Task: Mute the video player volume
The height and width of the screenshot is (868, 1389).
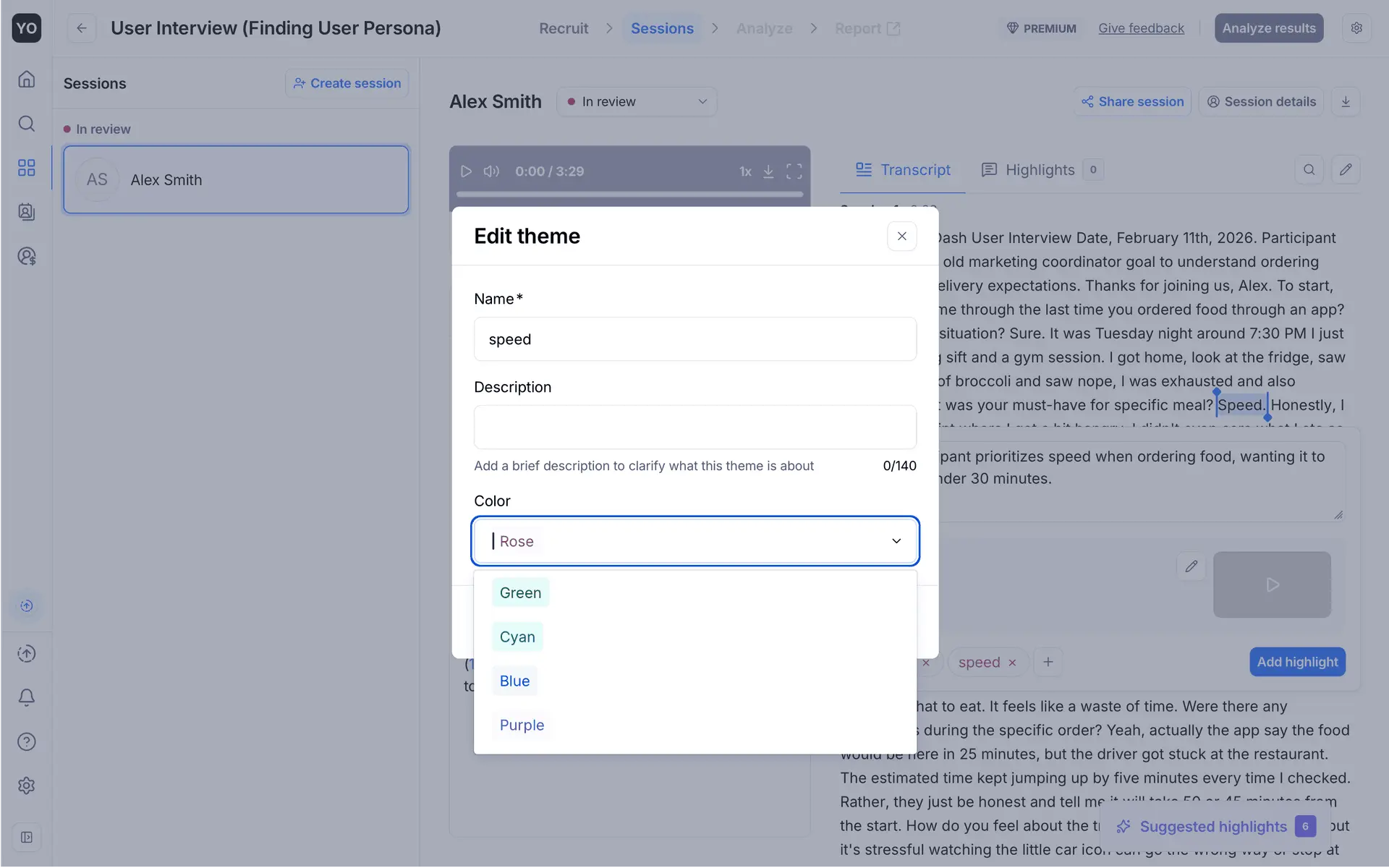Action: pyautogui.click(x=491, y=171)
